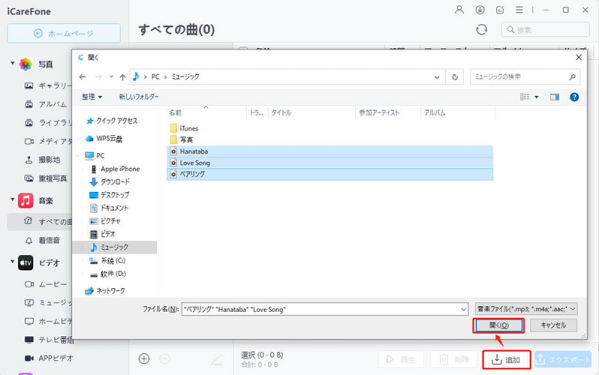
Task: Open the file type filter dropdown
Action: click(x=526, y=309)
